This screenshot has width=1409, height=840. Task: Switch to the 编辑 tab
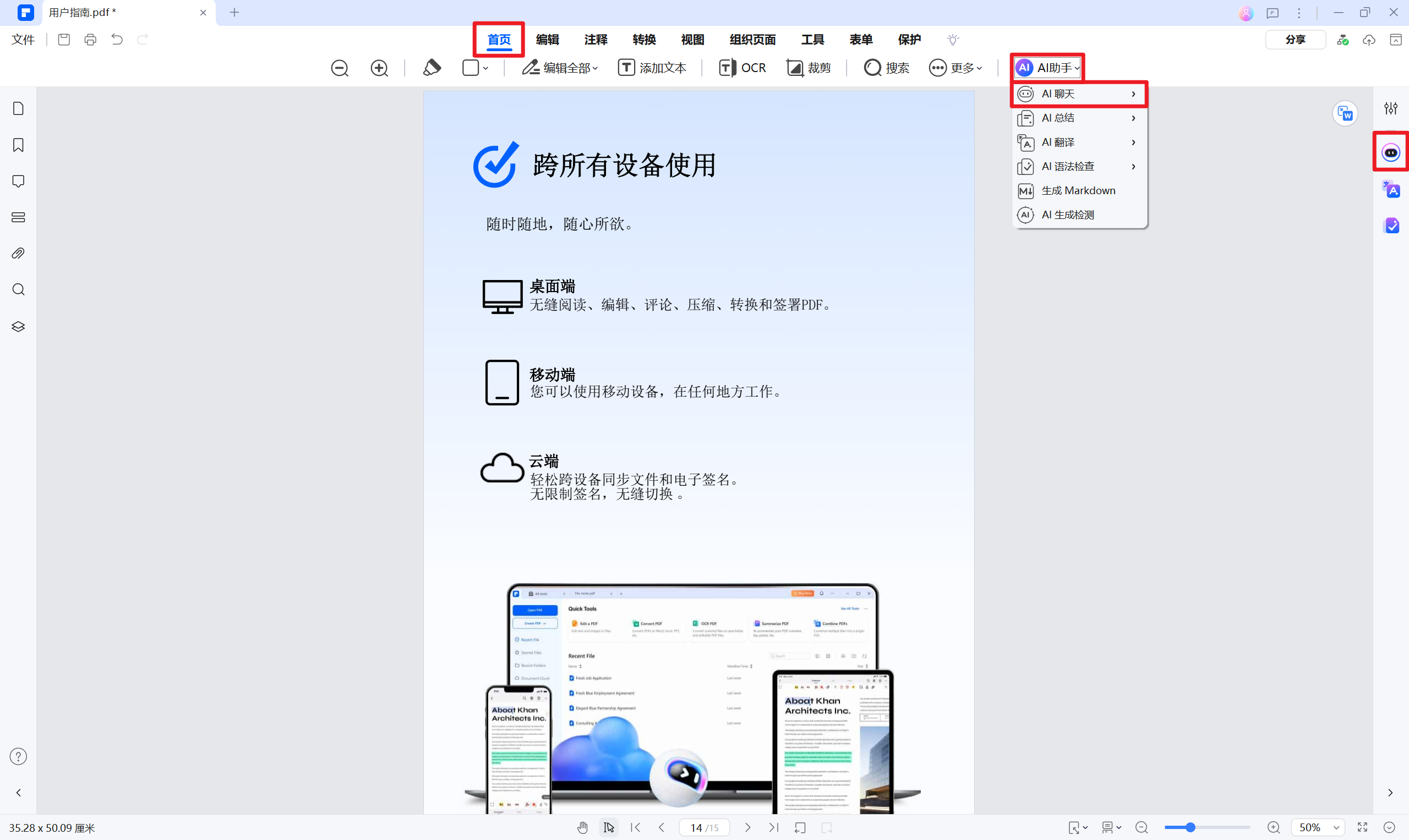548,40
